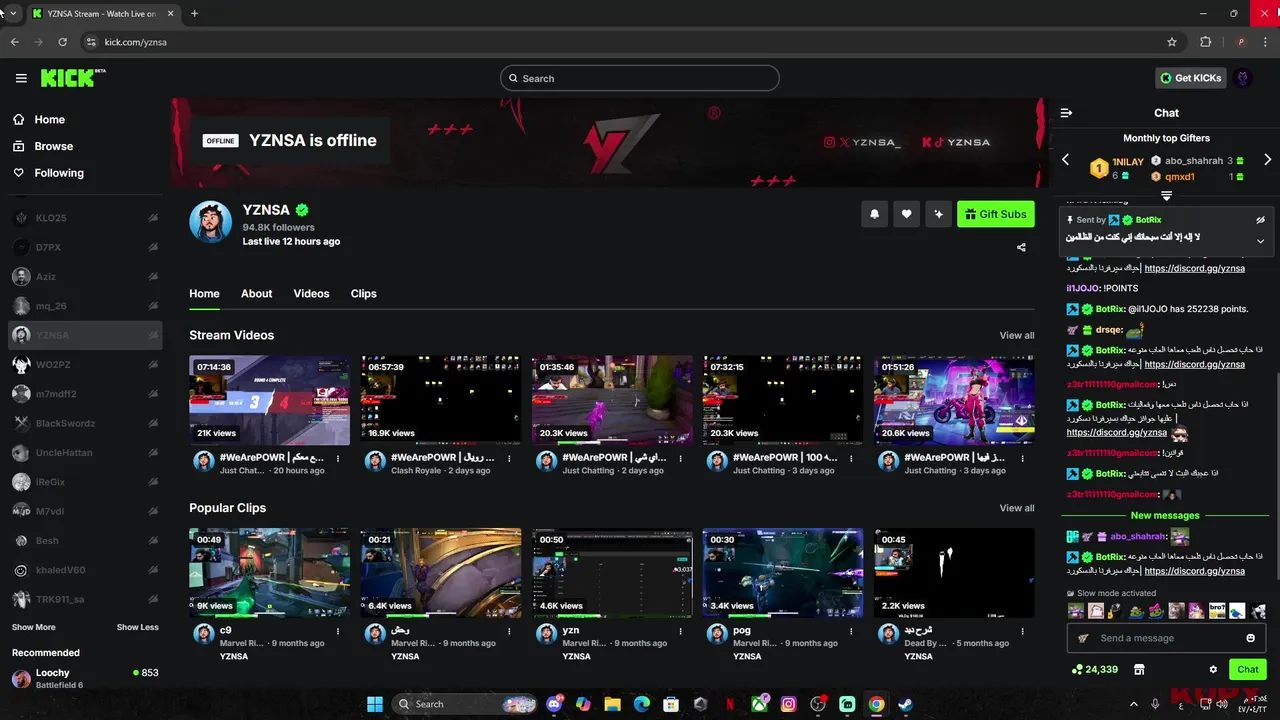Click the blue bird quick emote

click(x=1238, y=610)
